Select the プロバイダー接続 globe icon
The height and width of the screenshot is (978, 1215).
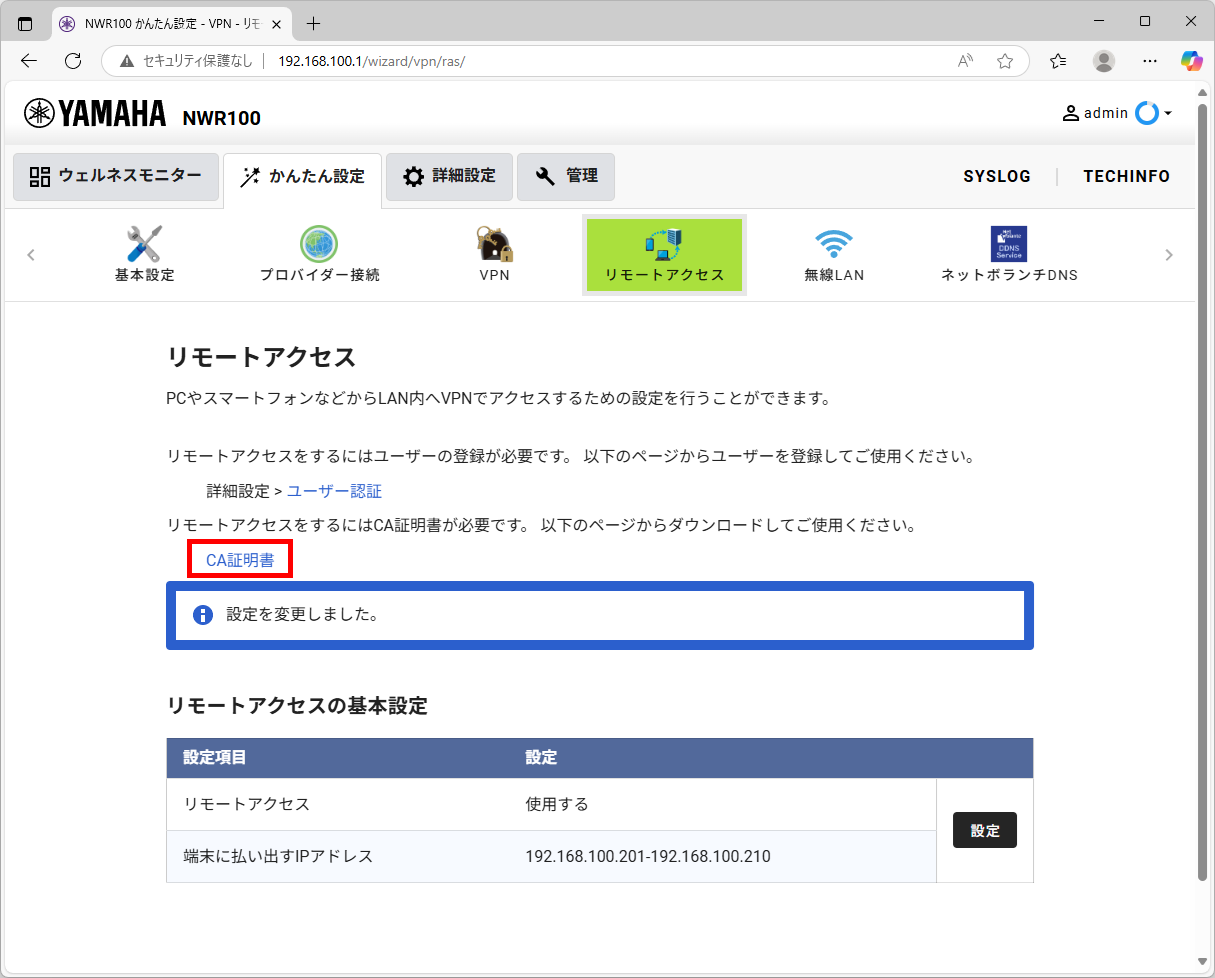tap(318, 243)
